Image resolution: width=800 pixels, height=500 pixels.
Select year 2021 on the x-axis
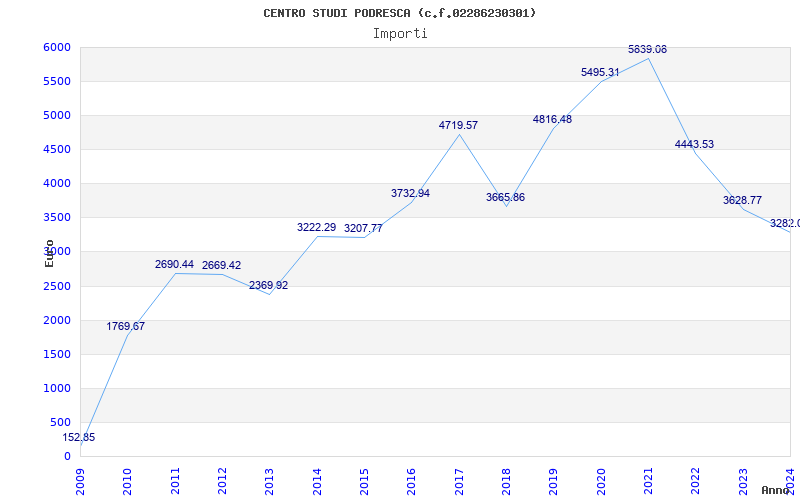pyautogui.click(x=648, y=481)
